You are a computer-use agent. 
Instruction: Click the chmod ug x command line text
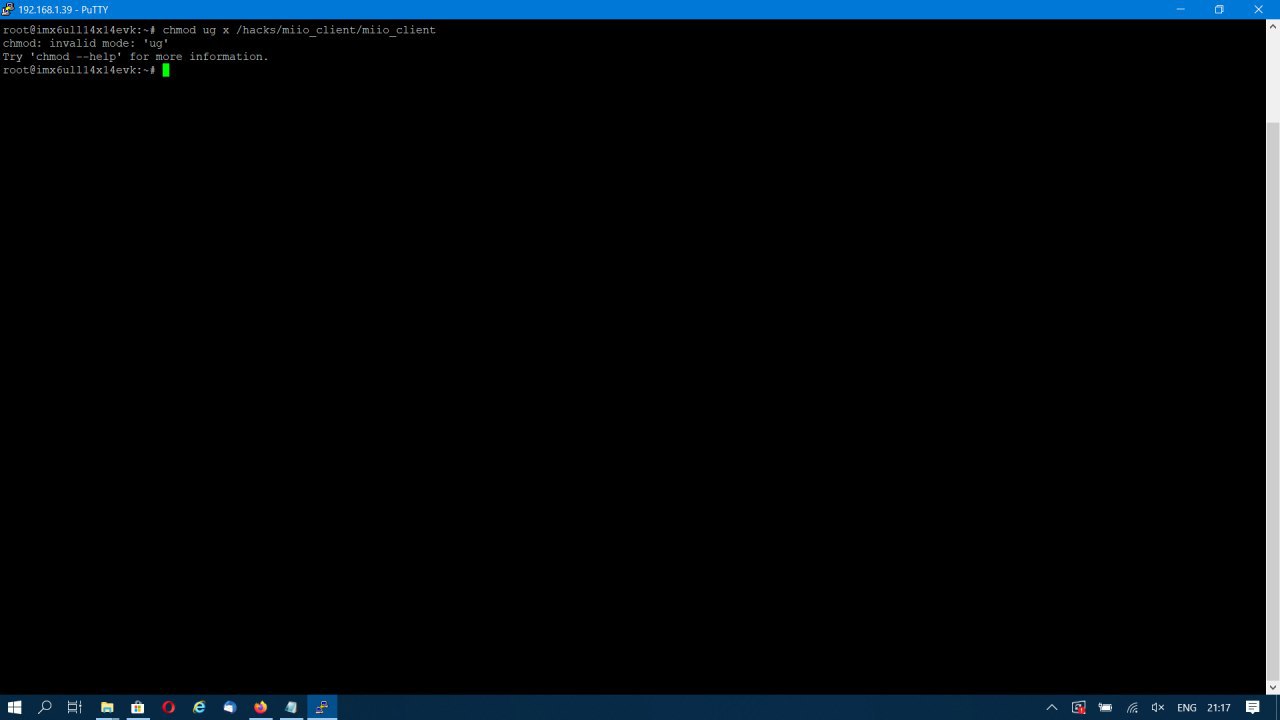(299, 30)
